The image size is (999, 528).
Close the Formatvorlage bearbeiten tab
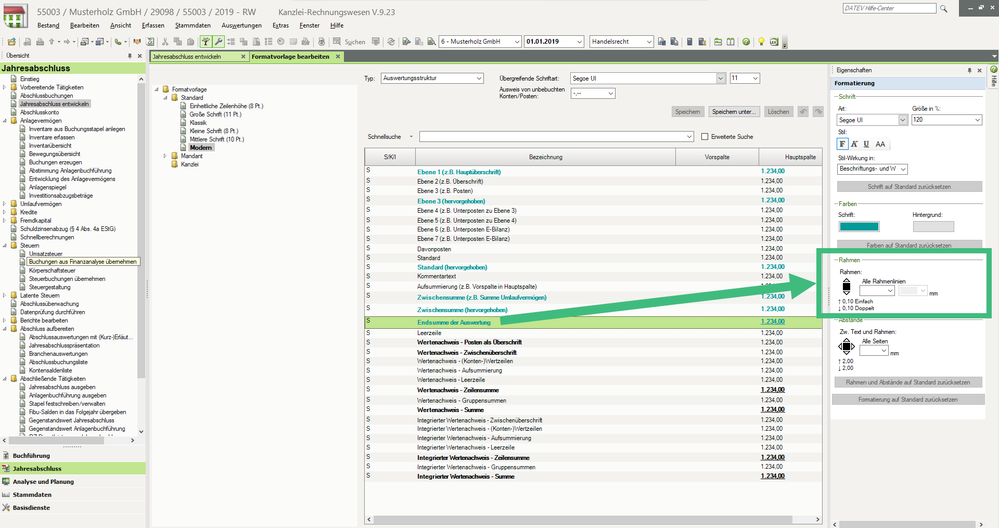tap(338, 57)
